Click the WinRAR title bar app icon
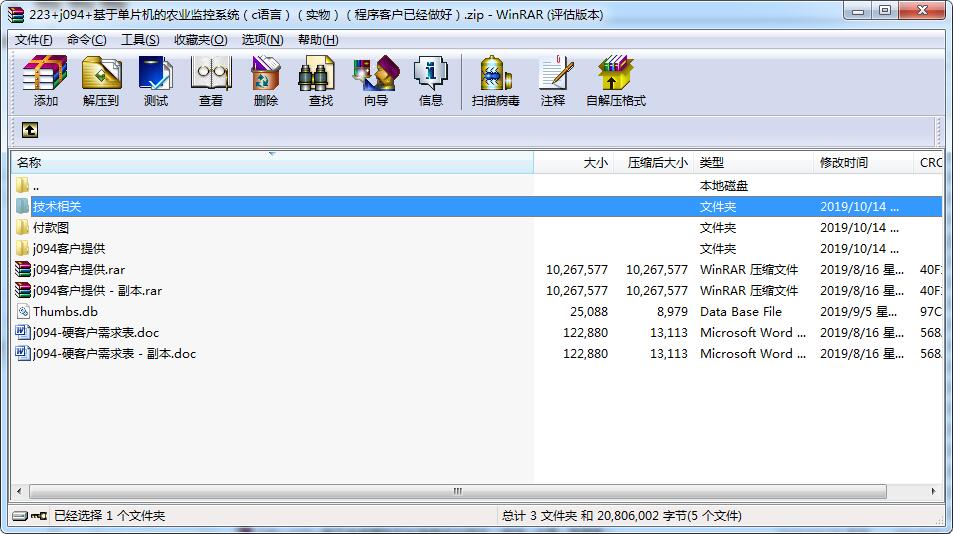Image resolution: width=953 pixels, height=534 pixels. (16, 14)
